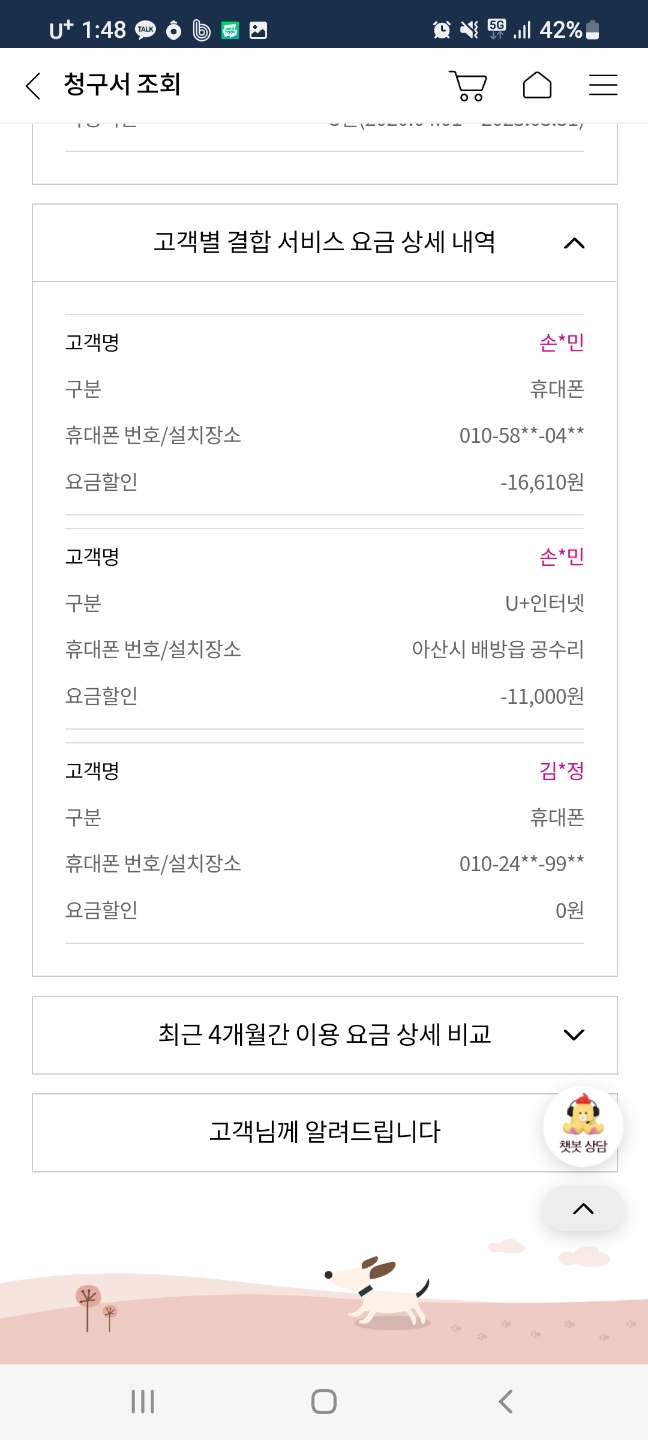Open the shopping cart icon

467,86
